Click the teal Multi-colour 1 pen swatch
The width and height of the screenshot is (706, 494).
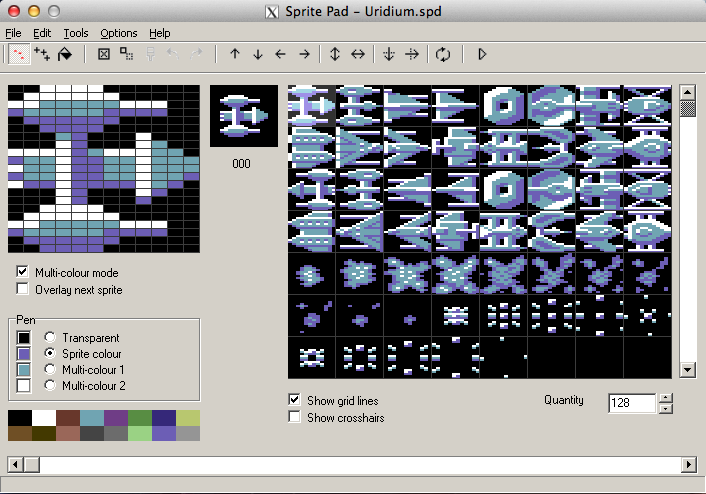(x=23, y=370)
